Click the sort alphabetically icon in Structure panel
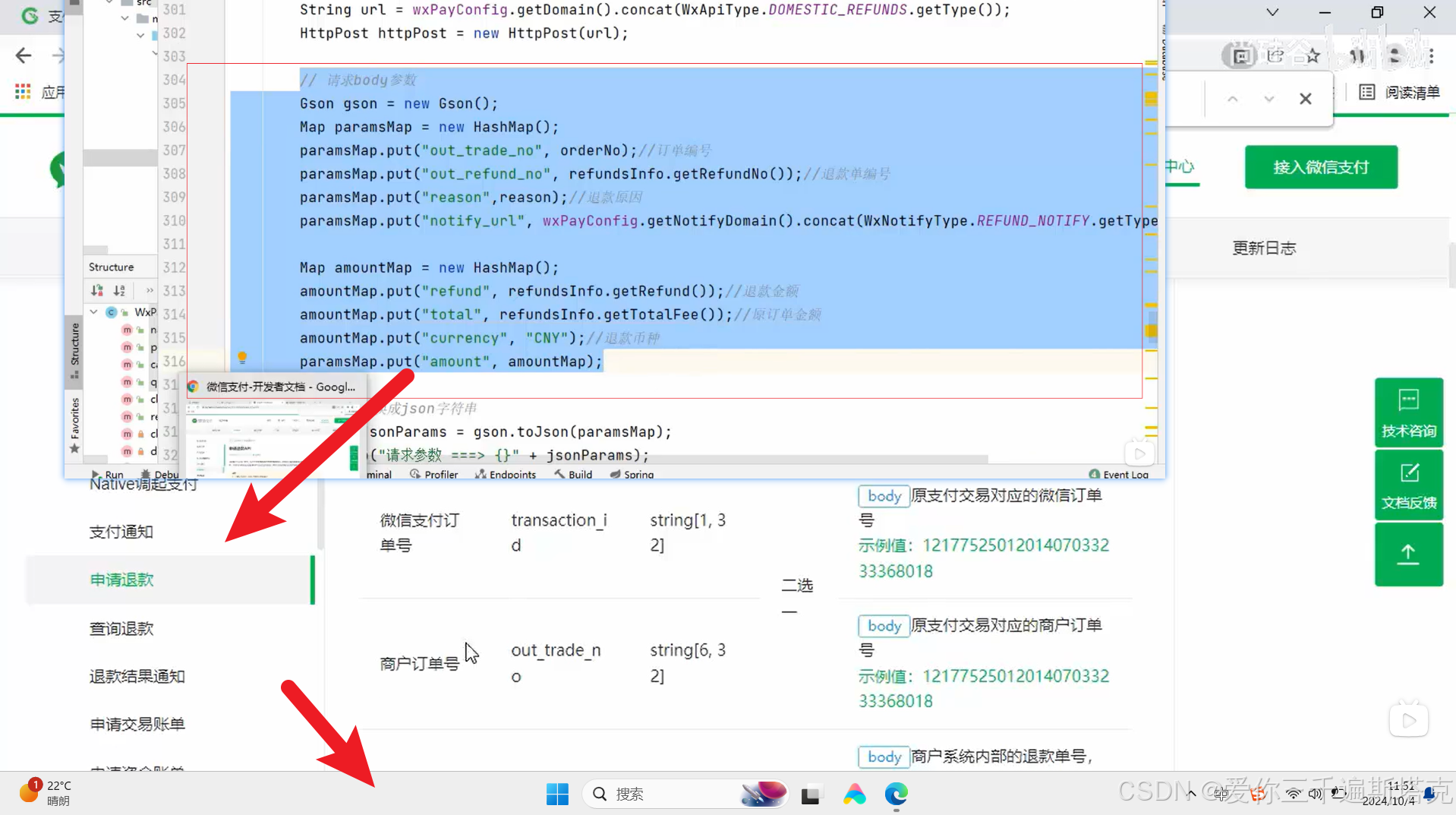The height and width of the screenshot is (815, 1456). click(x=119, y=290)
